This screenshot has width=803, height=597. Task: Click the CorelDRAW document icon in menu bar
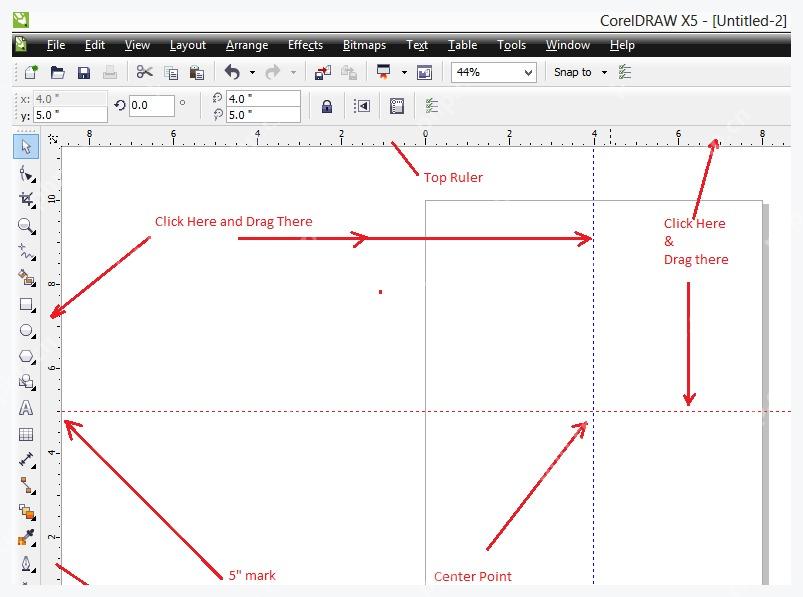(x=21, y=45)
